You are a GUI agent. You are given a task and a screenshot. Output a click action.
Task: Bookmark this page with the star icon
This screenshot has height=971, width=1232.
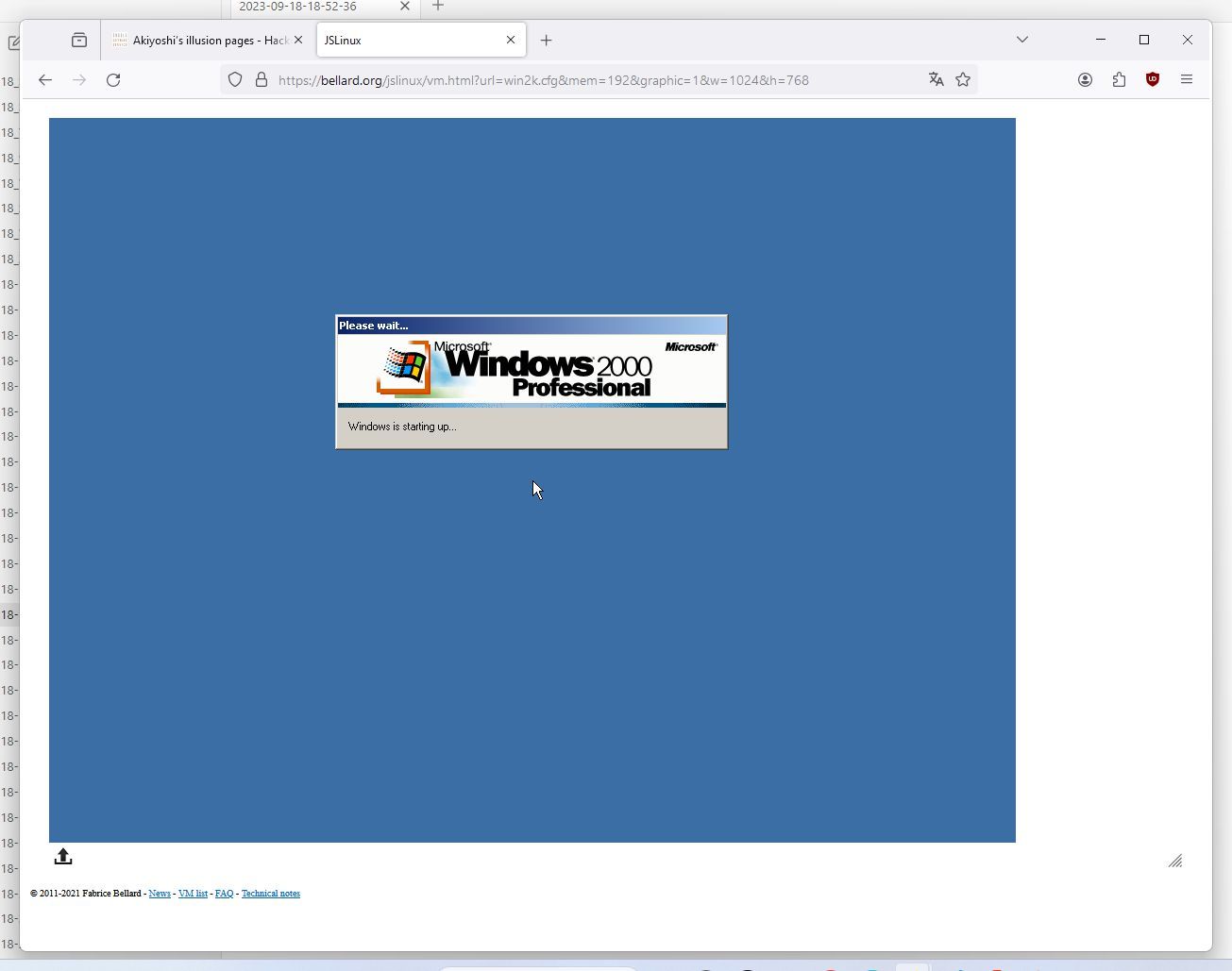[x=963, y=80]
